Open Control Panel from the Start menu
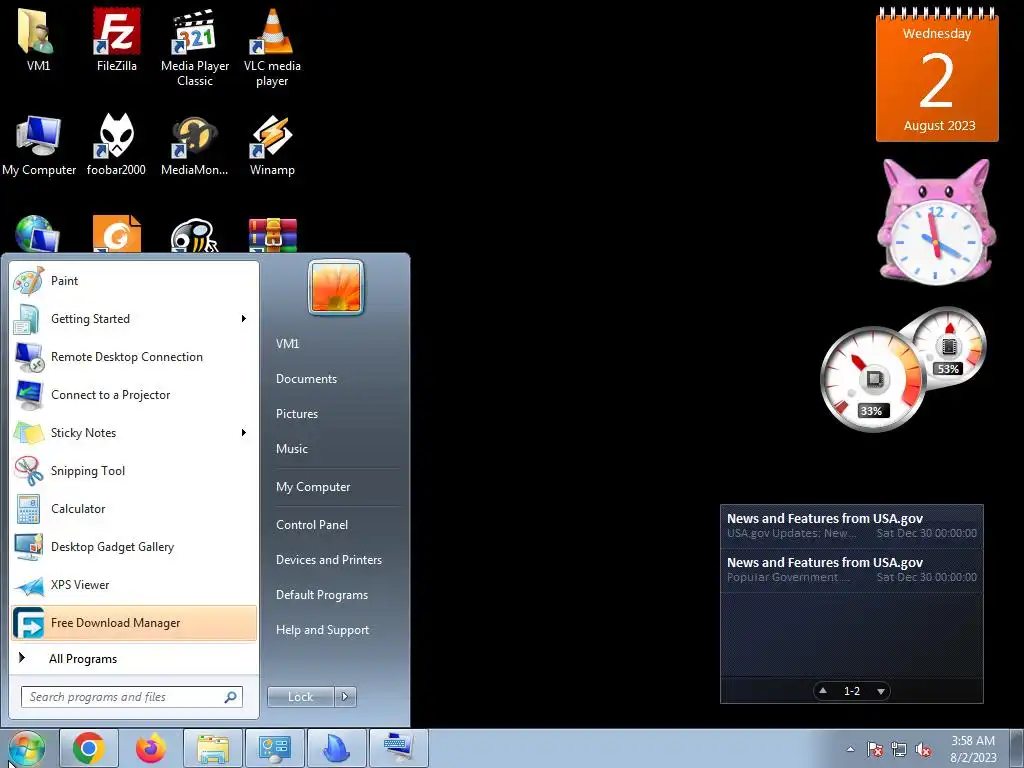1024x768 pixels. pos(312,525)
